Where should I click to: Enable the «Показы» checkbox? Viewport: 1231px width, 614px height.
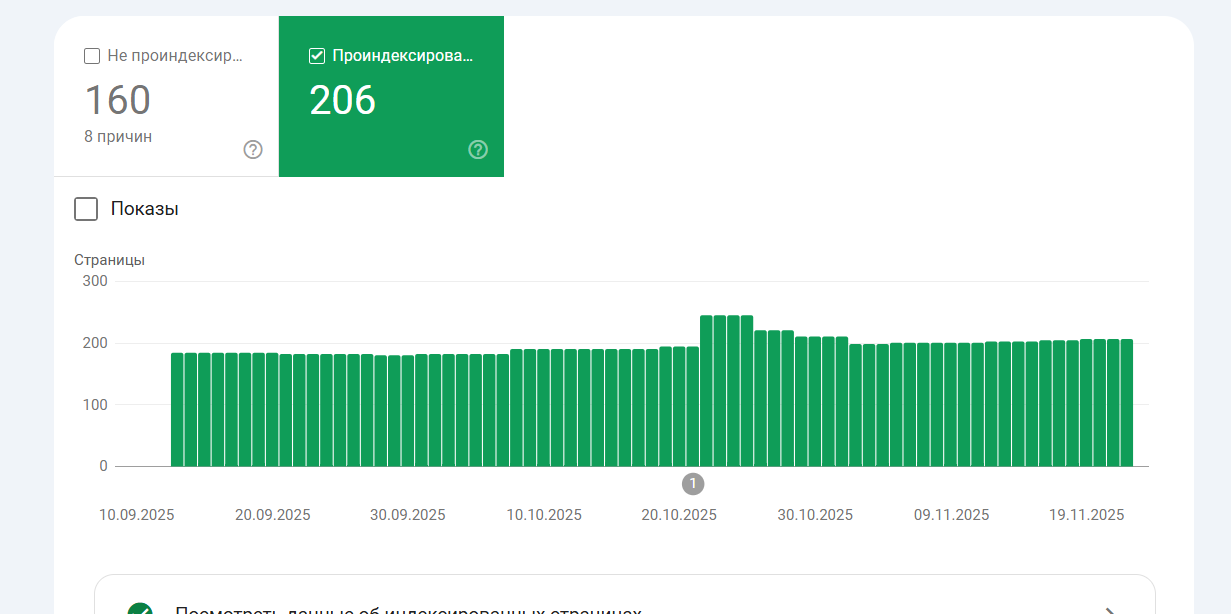coord(86,209)
